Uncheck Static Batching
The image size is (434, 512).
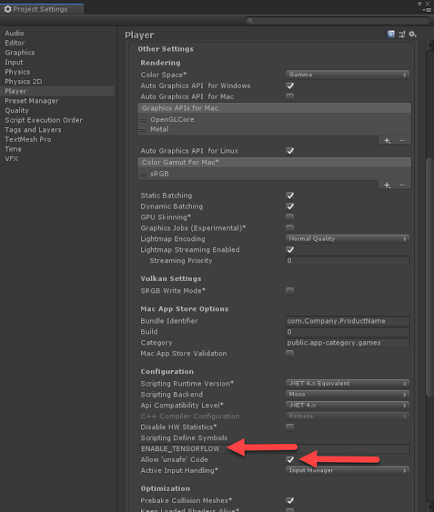(290, 195)
